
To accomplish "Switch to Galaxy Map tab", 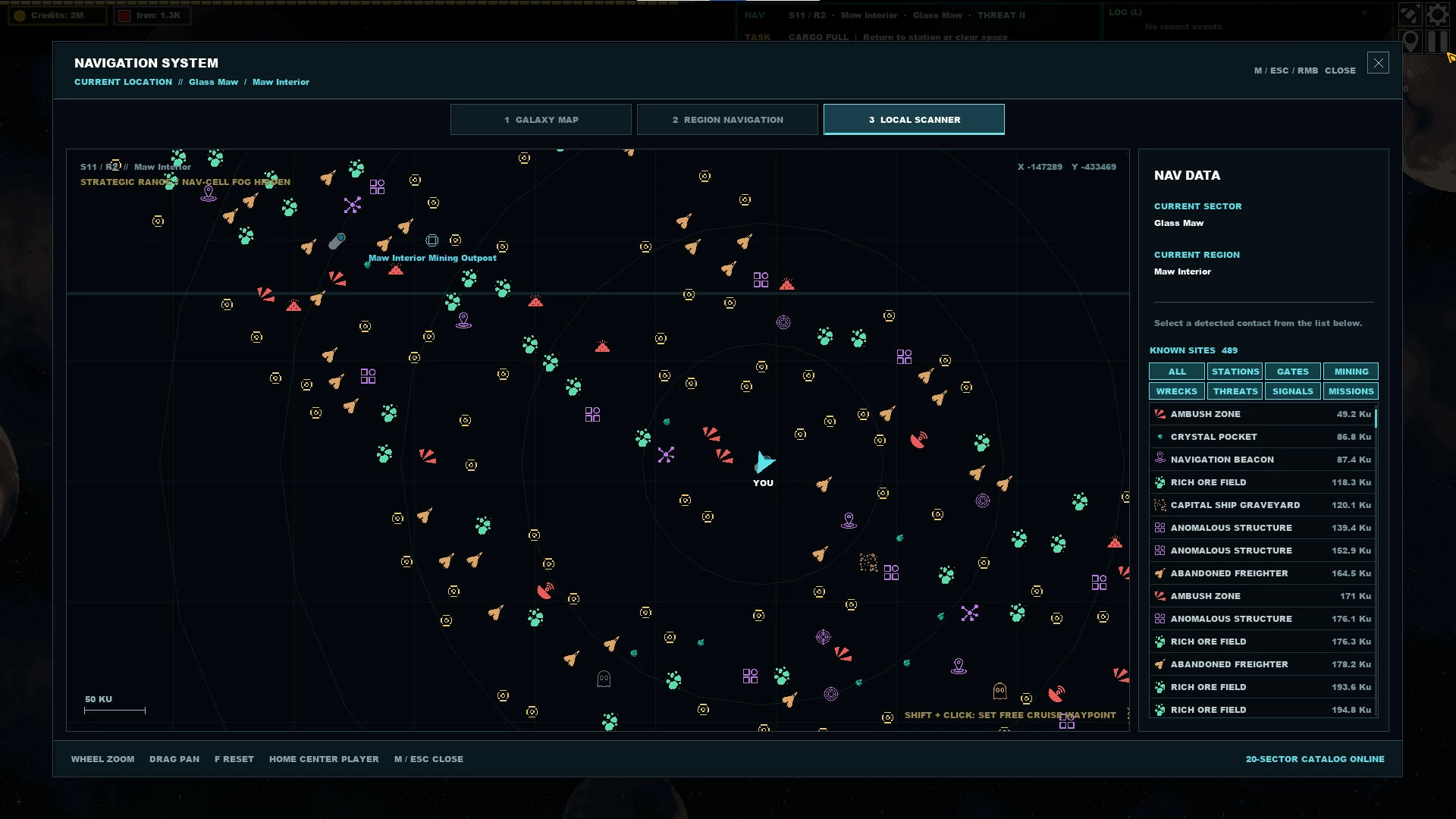I will 541,120.
